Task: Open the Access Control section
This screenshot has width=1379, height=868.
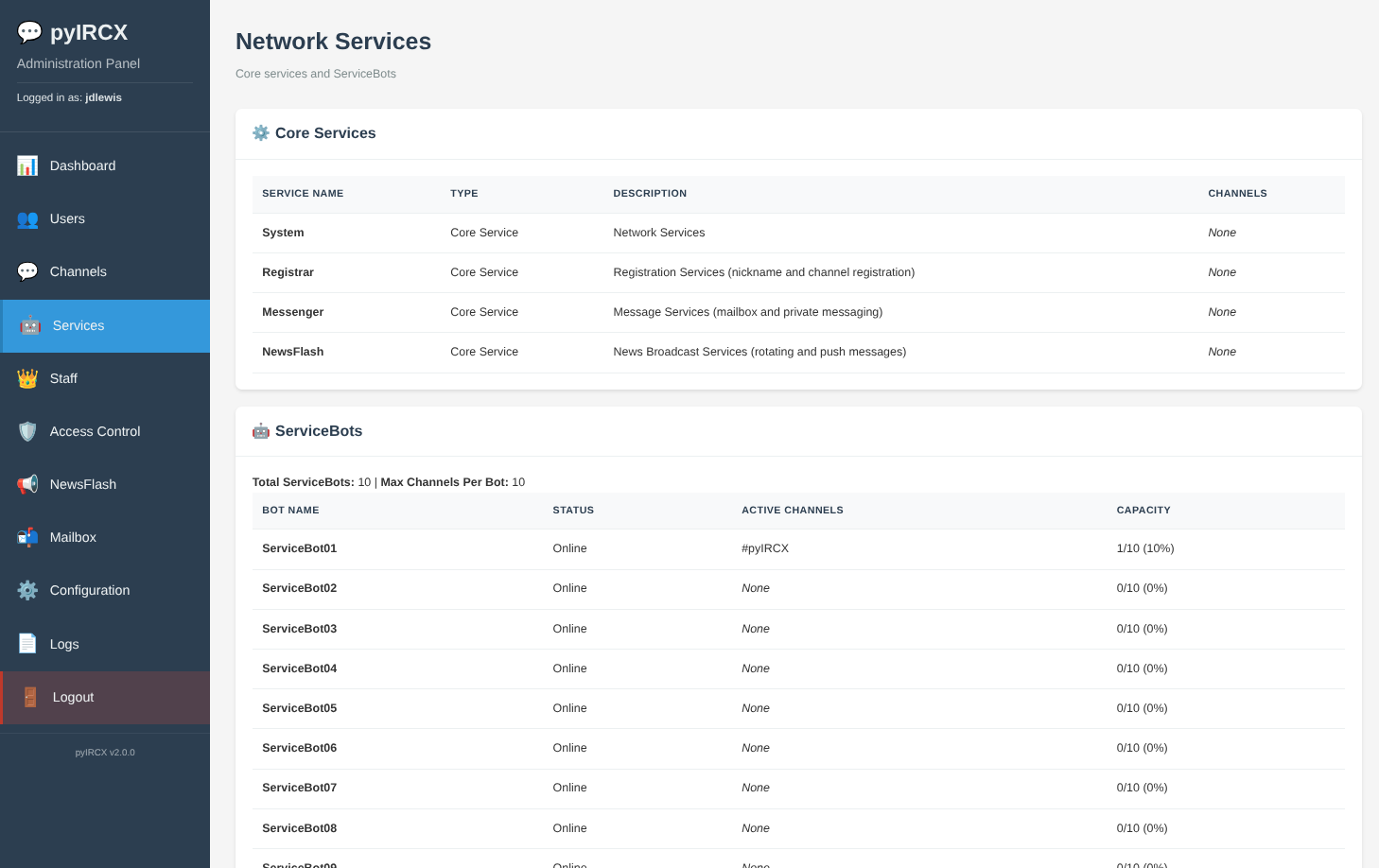Action: pyautogui.click(x=95, y=431)
